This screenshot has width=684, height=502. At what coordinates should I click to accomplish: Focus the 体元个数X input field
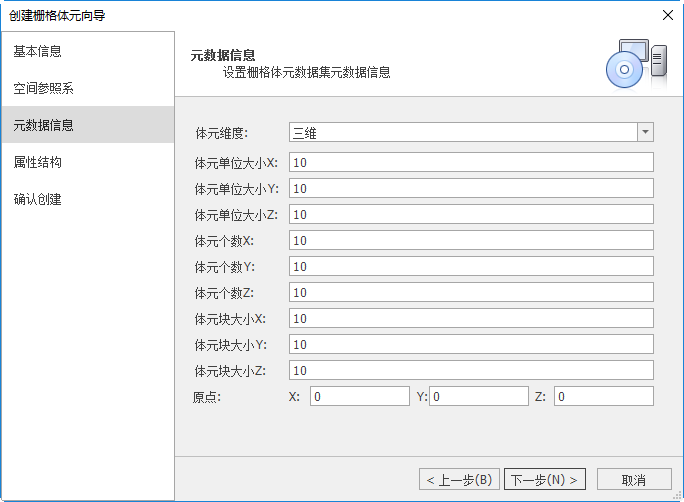point(470,240)
